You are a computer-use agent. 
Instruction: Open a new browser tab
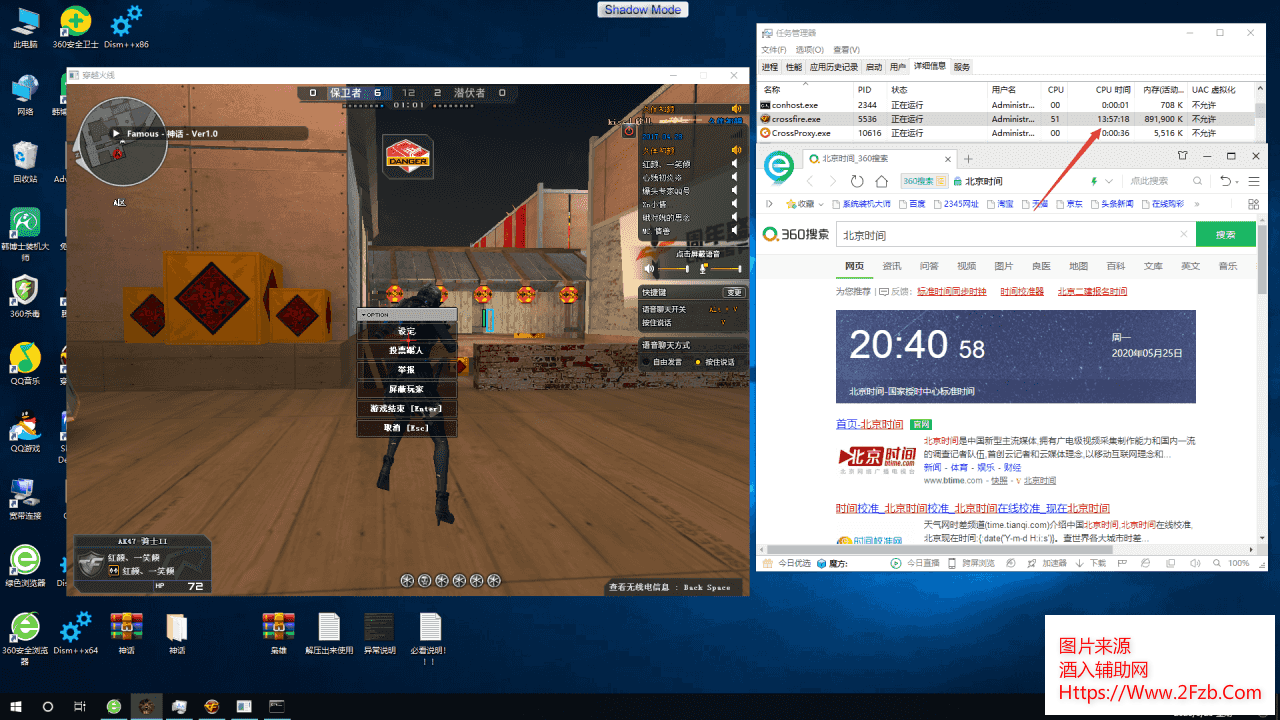[968, 159]
